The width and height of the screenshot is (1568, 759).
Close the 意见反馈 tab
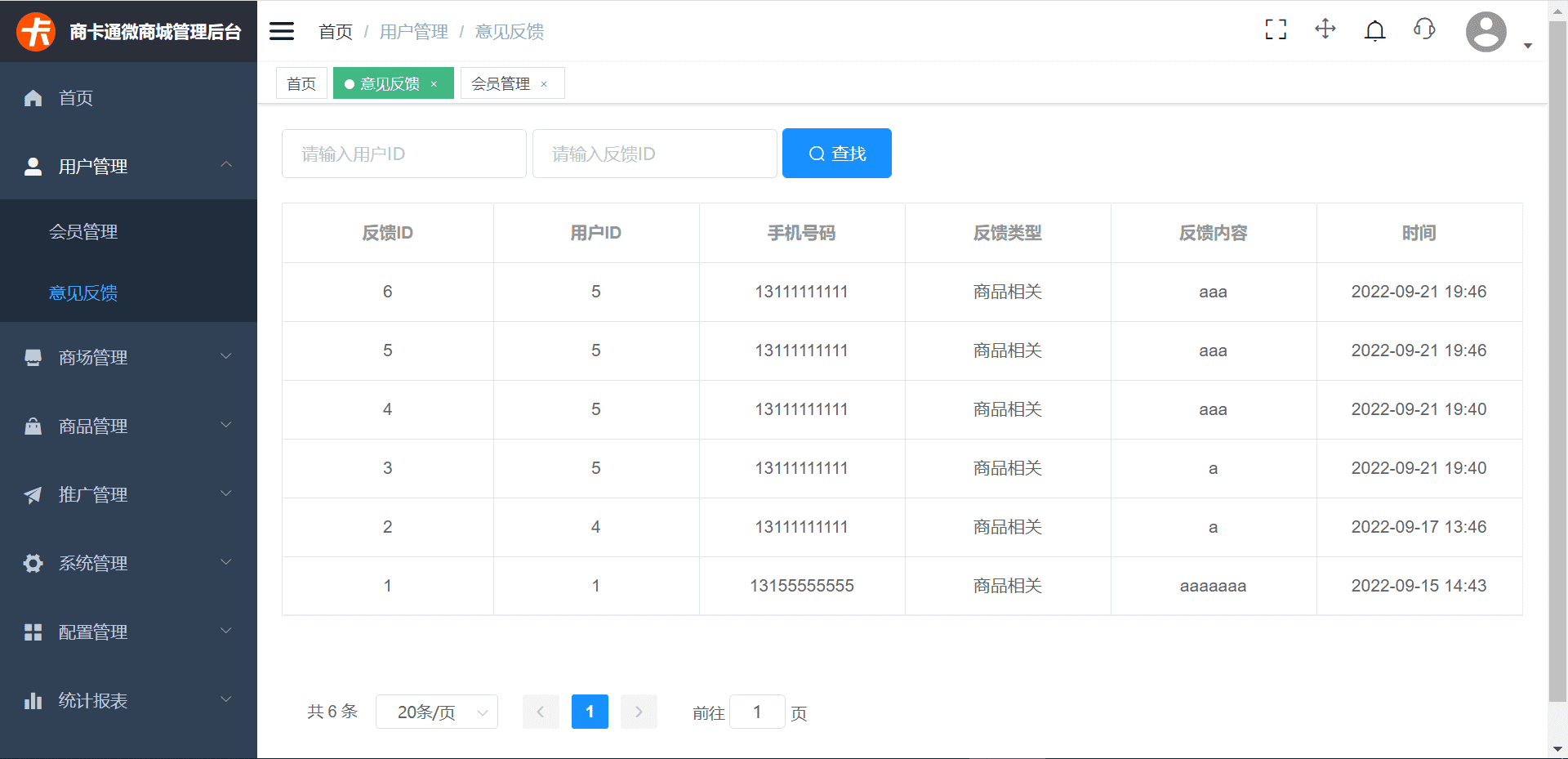tap(434, 83)
